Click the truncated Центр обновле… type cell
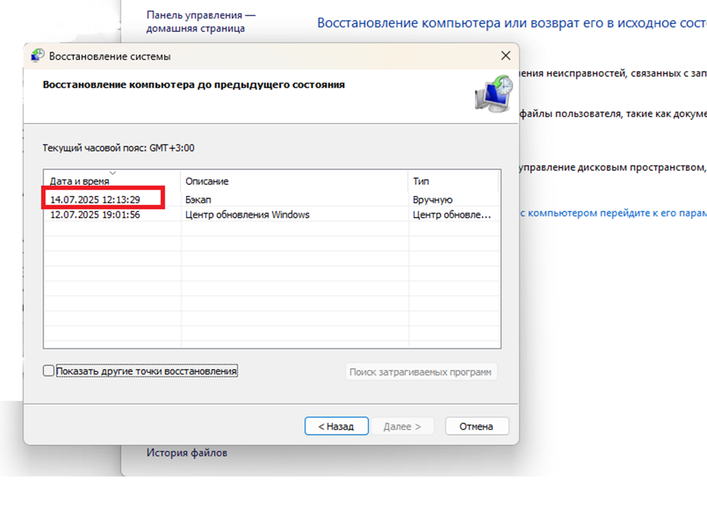The image size is (707, 531). click(451, 215)
